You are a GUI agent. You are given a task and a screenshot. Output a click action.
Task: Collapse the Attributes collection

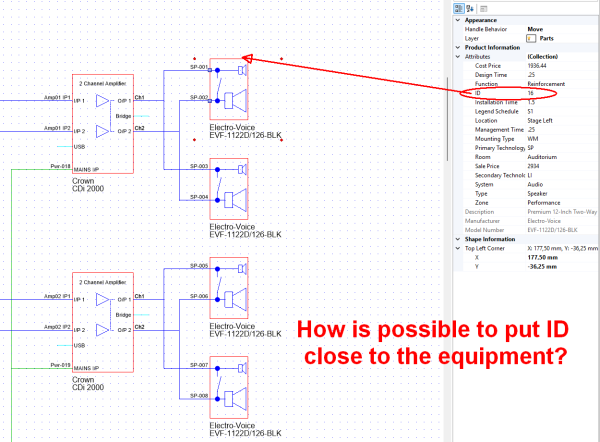point(459,57)
